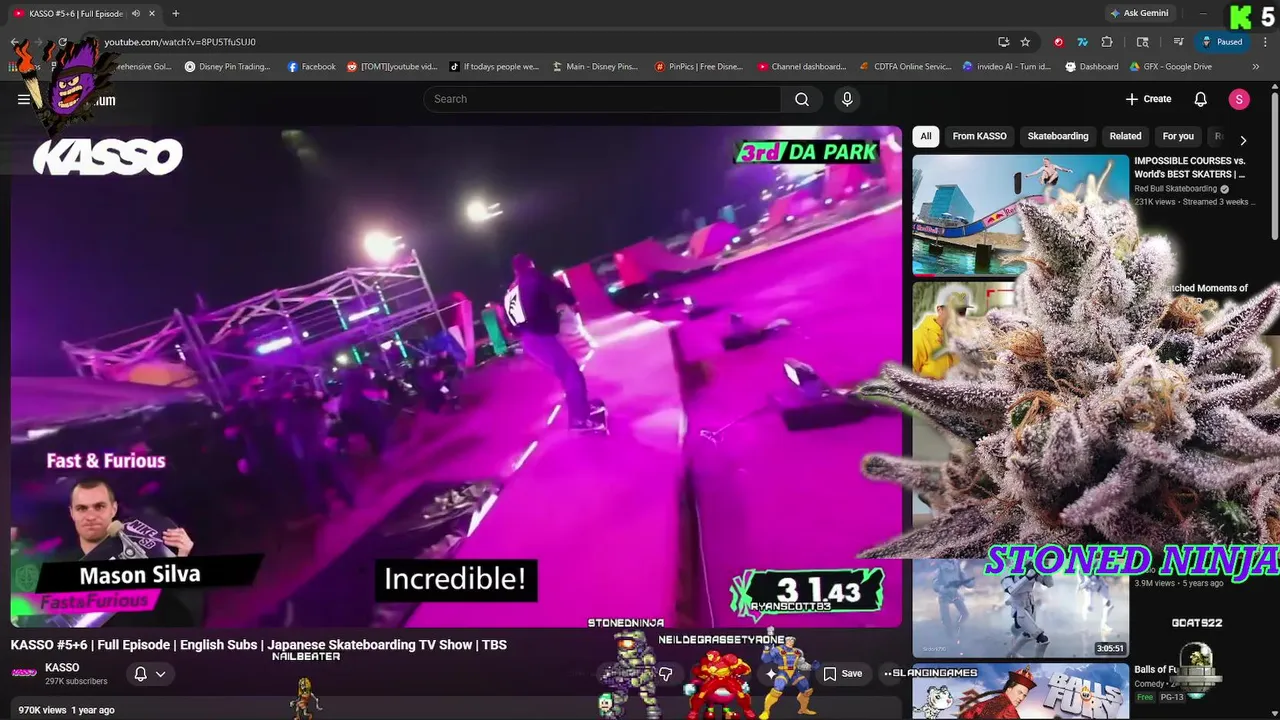1280x720 pixels.
Task: Open the Dashboard bookmark
Action: tap(1092, 67)
